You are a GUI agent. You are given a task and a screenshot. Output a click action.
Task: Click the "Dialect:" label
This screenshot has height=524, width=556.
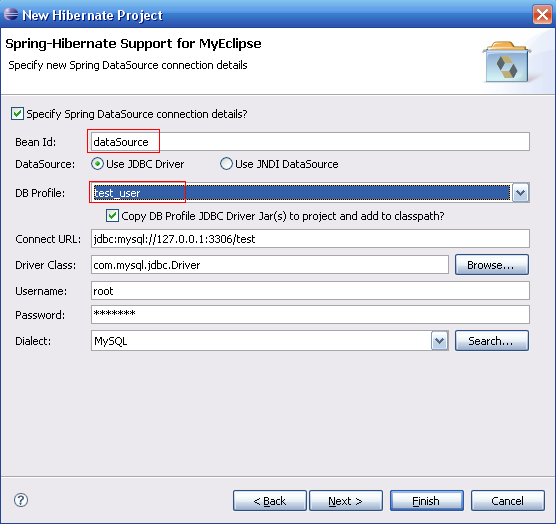click(33, 341)
